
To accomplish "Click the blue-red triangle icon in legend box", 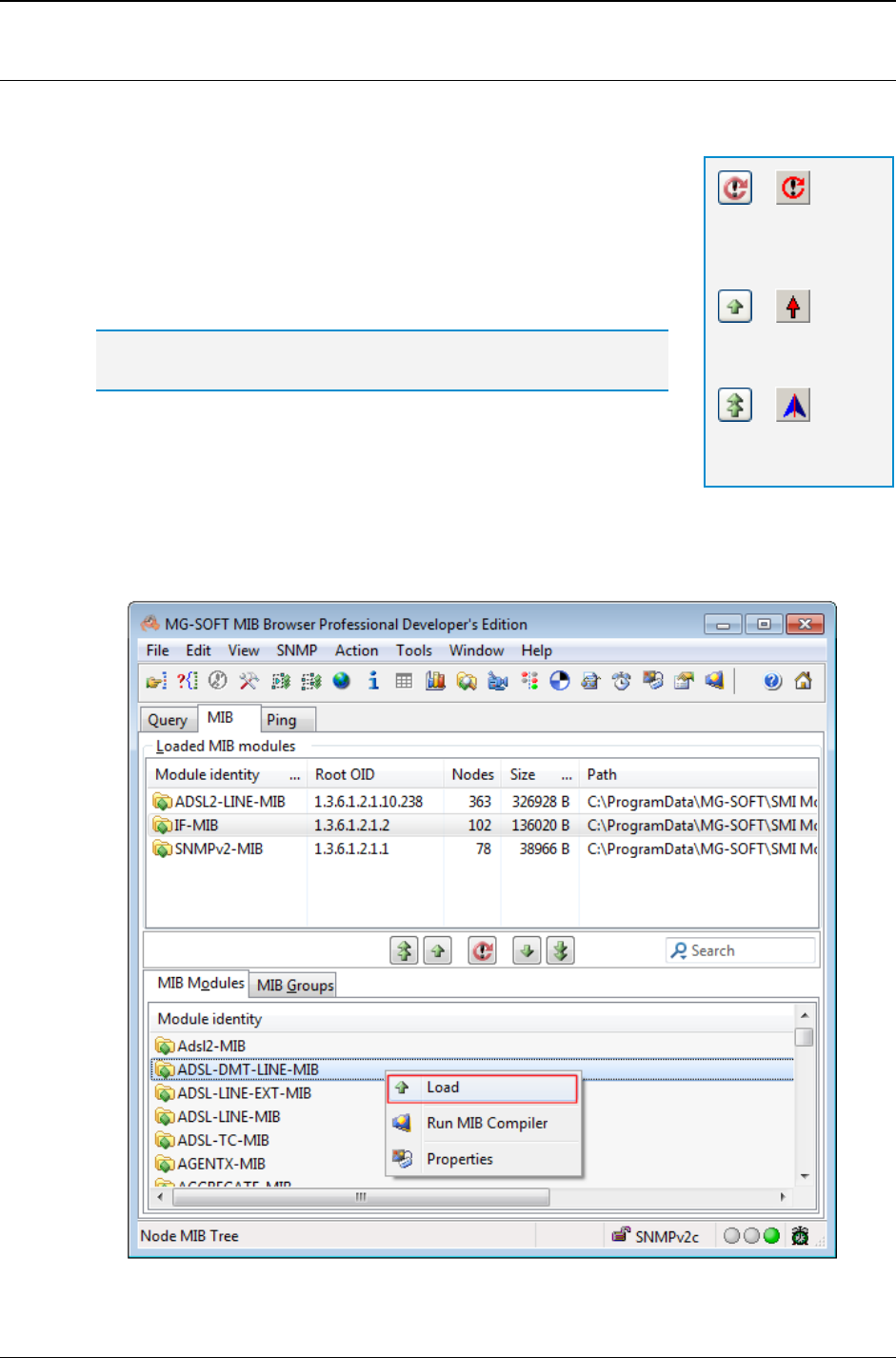I will pyautogui.click(x=793, y=406).
